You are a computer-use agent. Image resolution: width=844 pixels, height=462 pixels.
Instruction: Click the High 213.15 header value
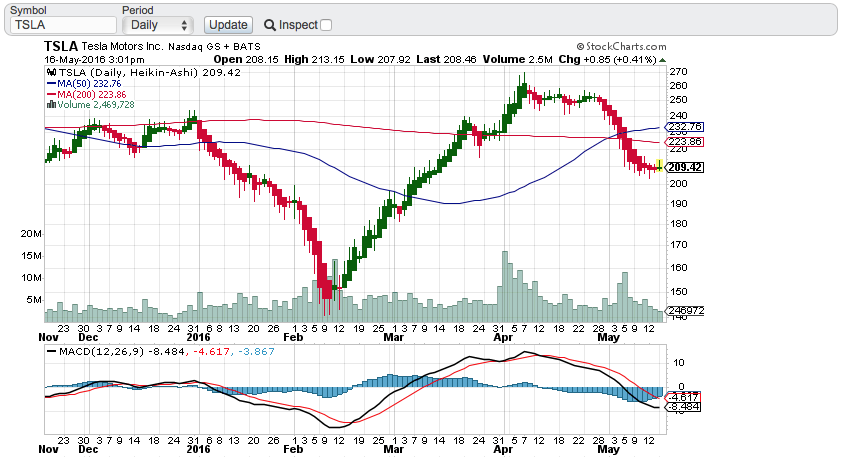314,59
